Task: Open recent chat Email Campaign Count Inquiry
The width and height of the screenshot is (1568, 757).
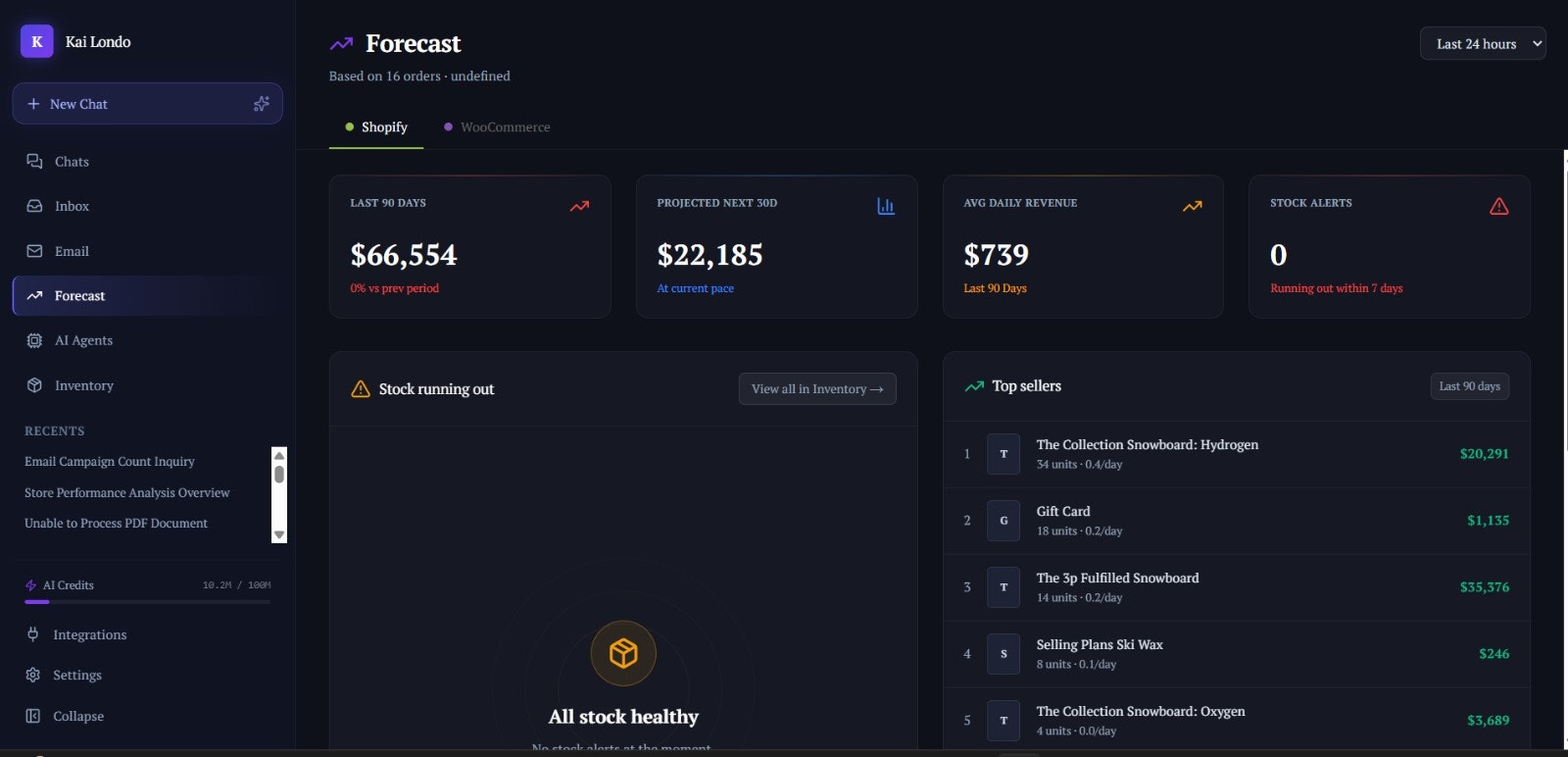Action: pos(110,462)
